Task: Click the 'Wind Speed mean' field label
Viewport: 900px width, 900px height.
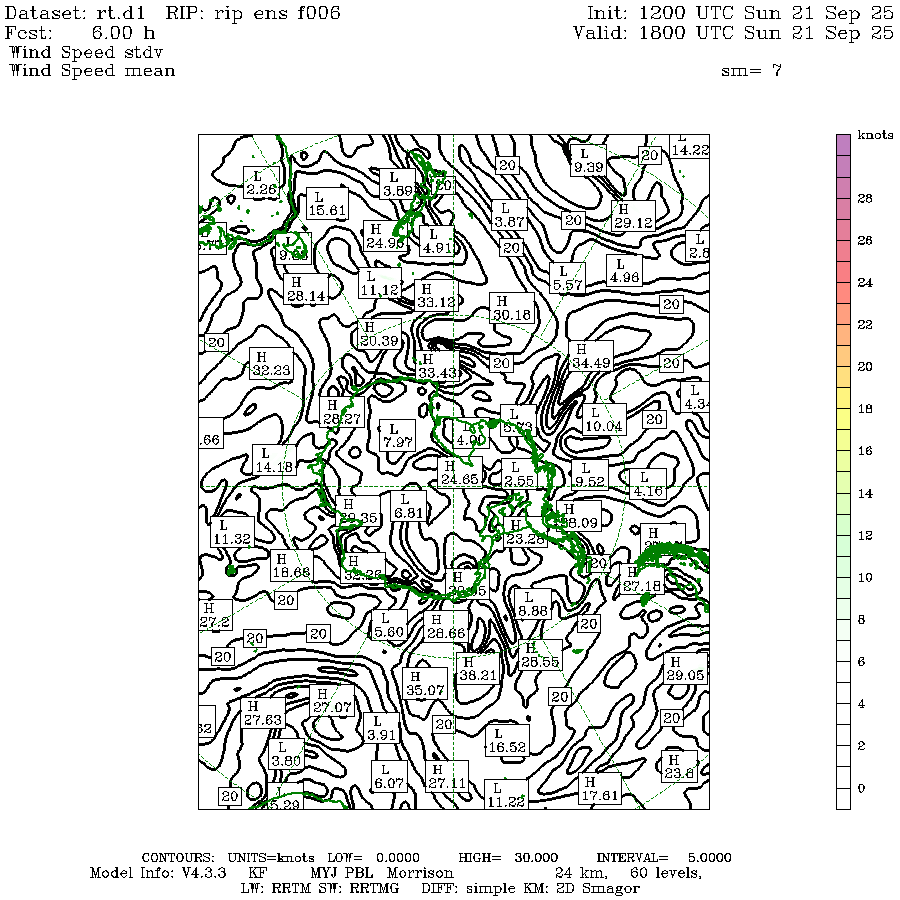Action: coord(92,71)
